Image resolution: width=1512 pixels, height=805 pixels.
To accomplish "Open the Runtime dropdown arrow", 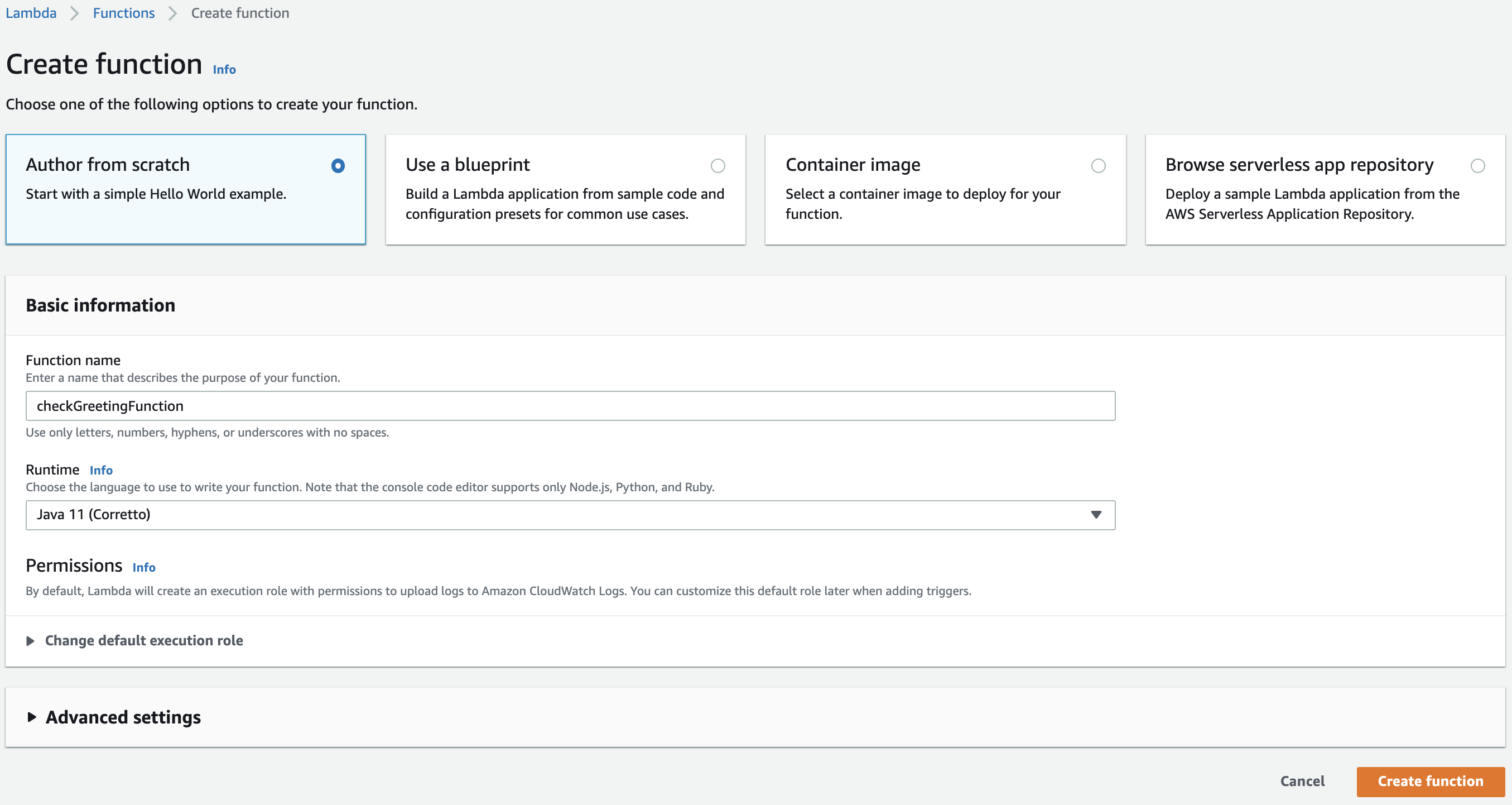I will [x=1095, y=515].
